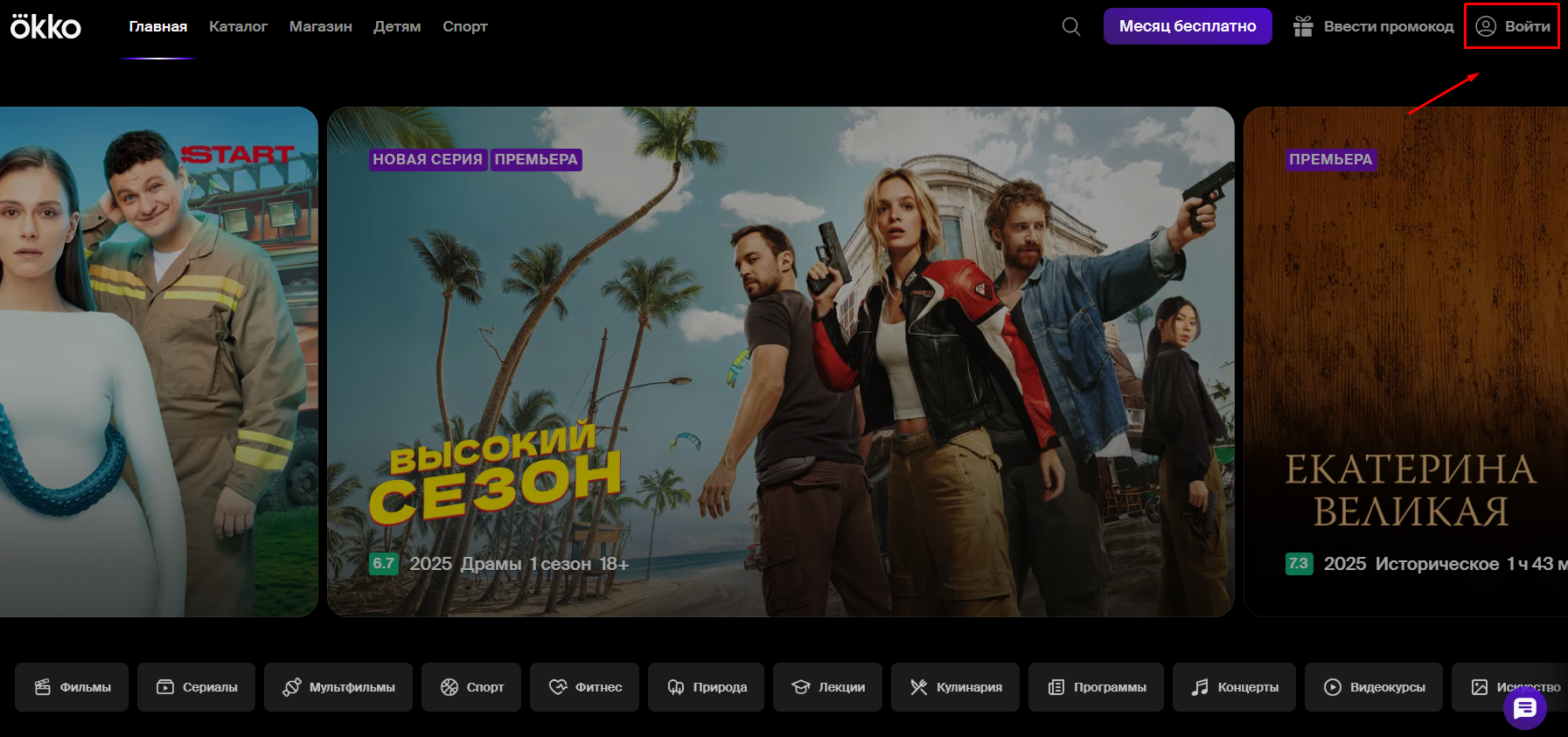Image resolution: width=1568 pixels, height=737 pixels.
Task: Open the Магазин tab
Action: (x=321, y=26)
